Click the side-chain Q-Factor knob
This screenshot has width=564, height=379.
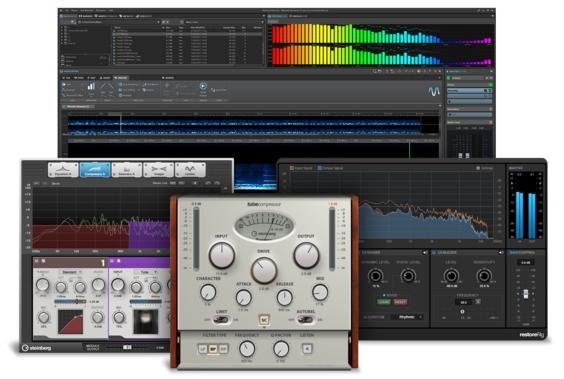coord(281,349)
